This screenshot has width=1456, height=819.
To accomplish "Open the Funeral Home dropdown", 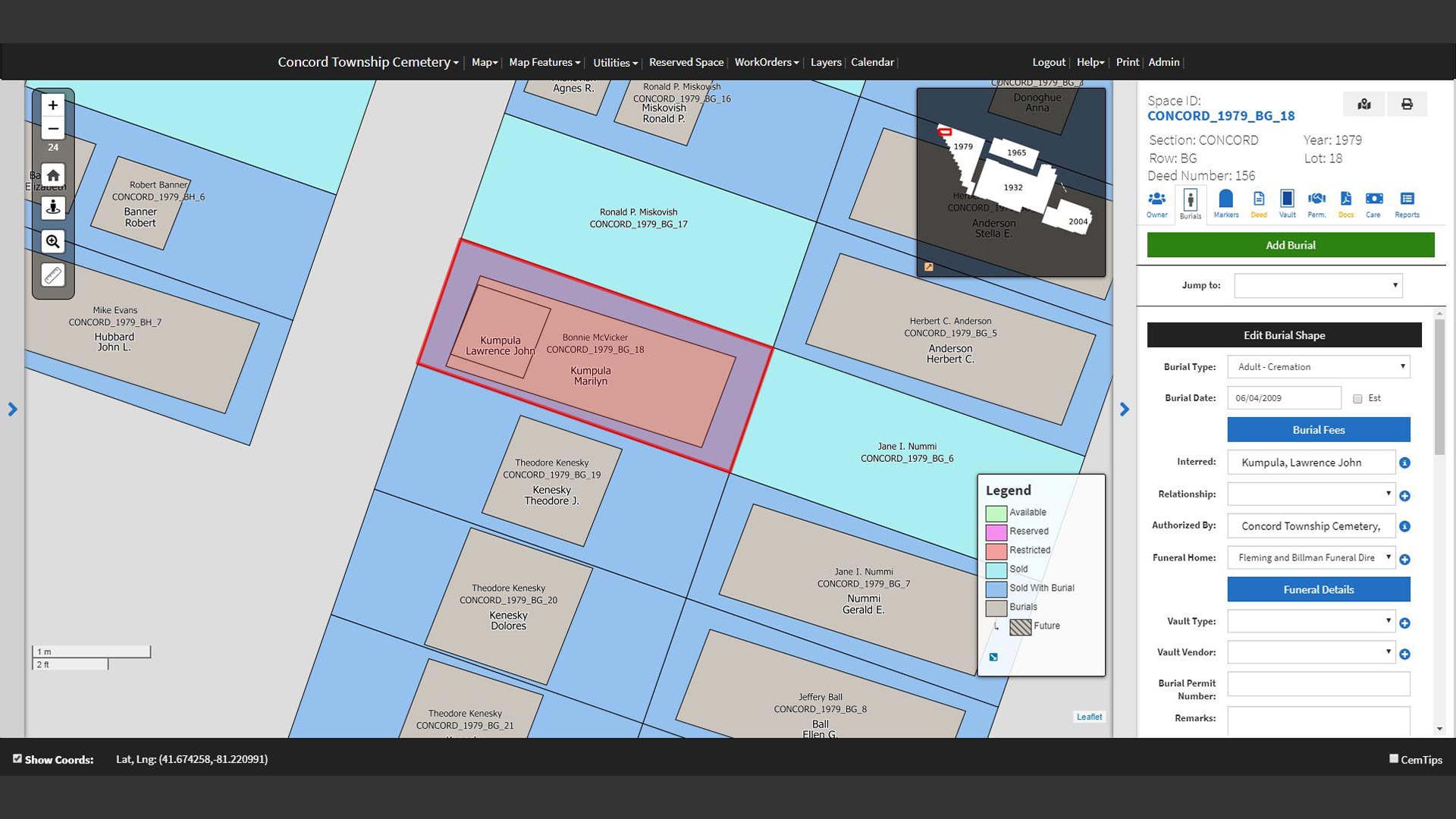I will (x=1311, y=557).
